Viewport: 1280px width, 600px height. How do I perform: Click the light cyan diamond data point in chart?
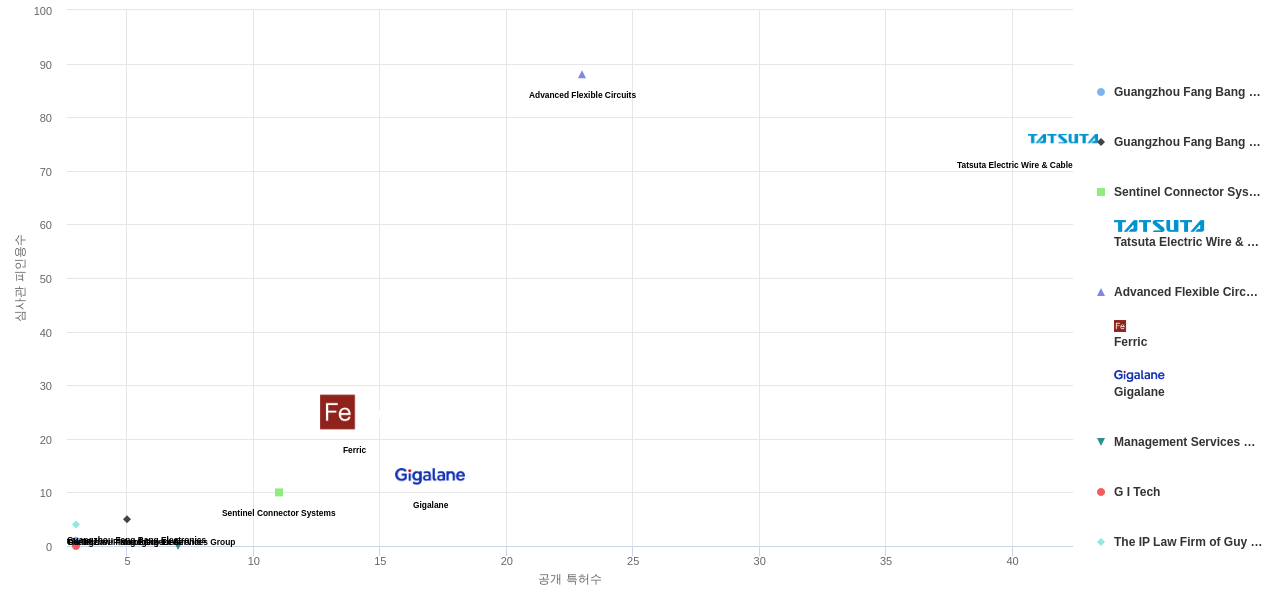click(76, 525)
